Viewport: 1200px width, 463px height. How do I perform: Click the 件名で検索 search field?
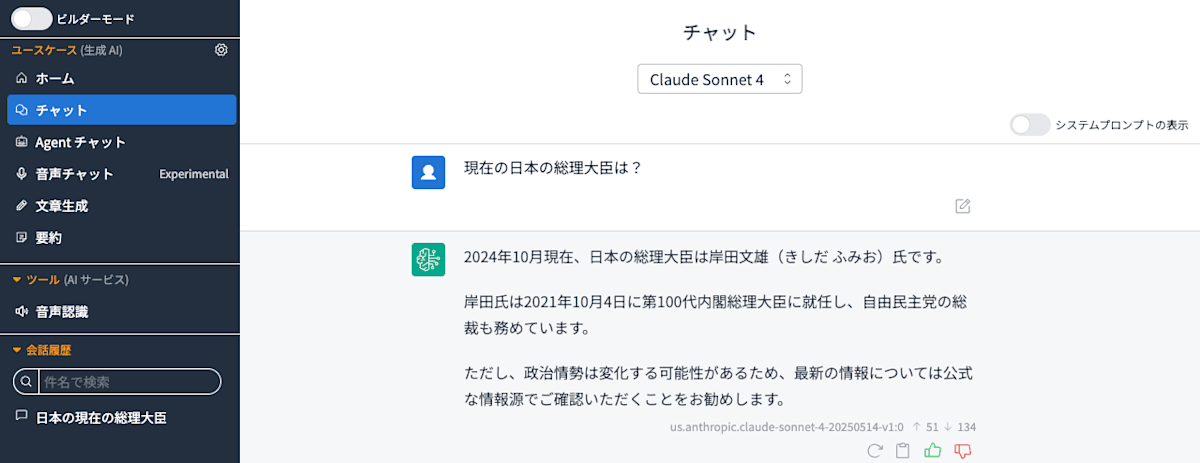[x=125, y=381]
